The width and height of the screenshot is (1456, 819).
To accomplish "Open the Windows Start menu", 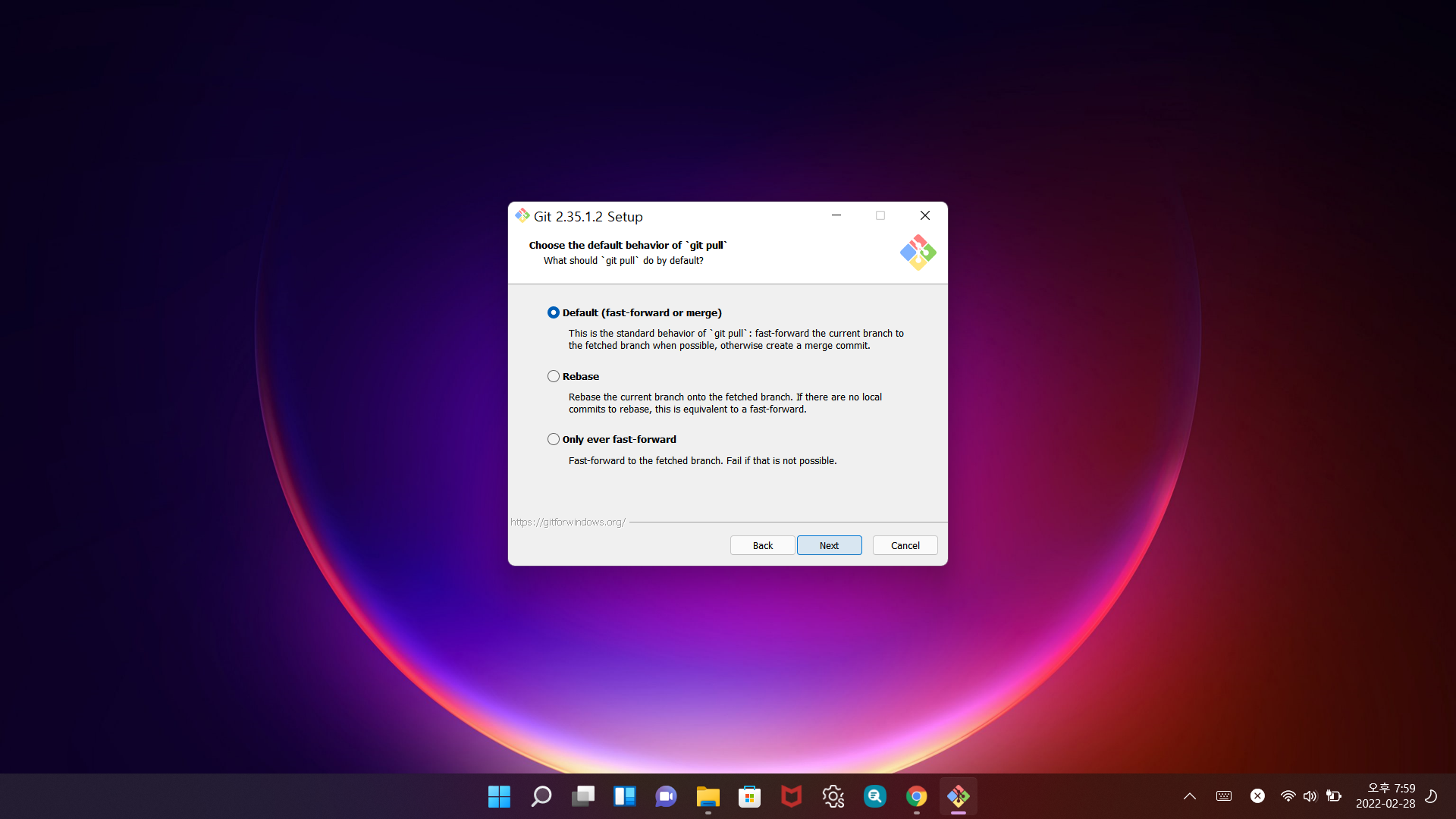I will point(499,796).
